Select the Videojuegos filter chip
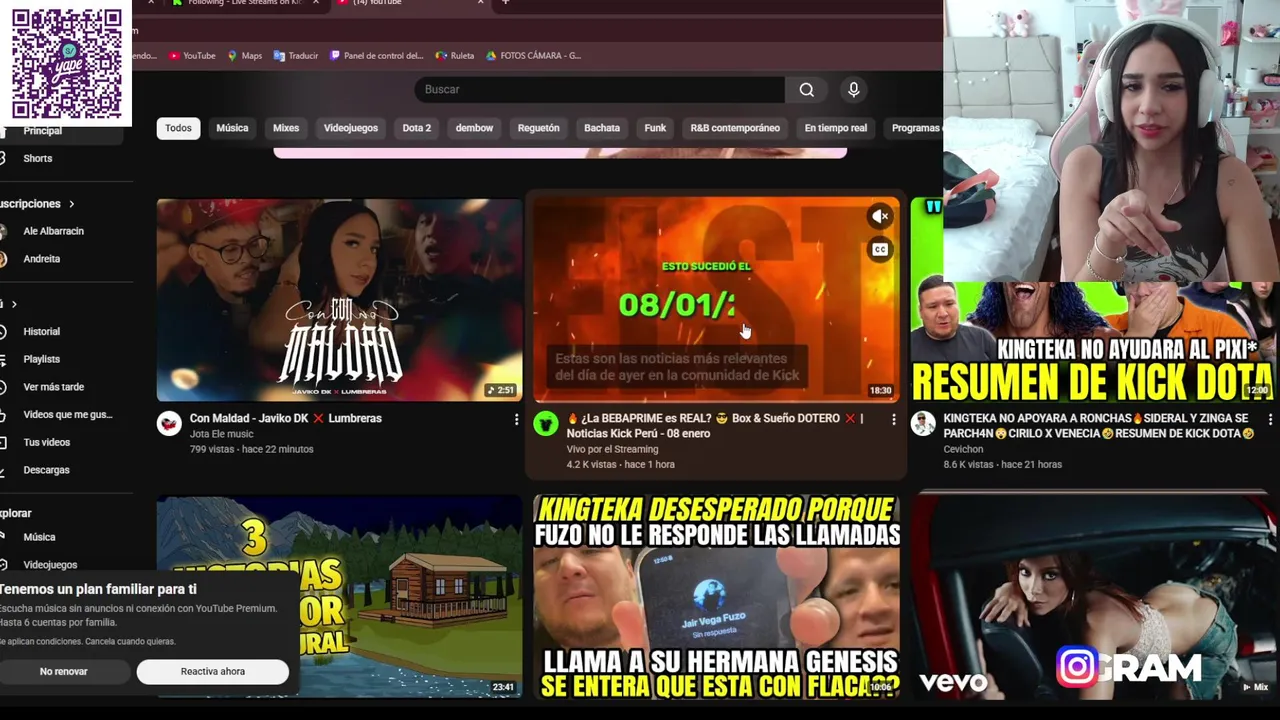This screenshot has height=720, width=1280. tap(351, 128)
